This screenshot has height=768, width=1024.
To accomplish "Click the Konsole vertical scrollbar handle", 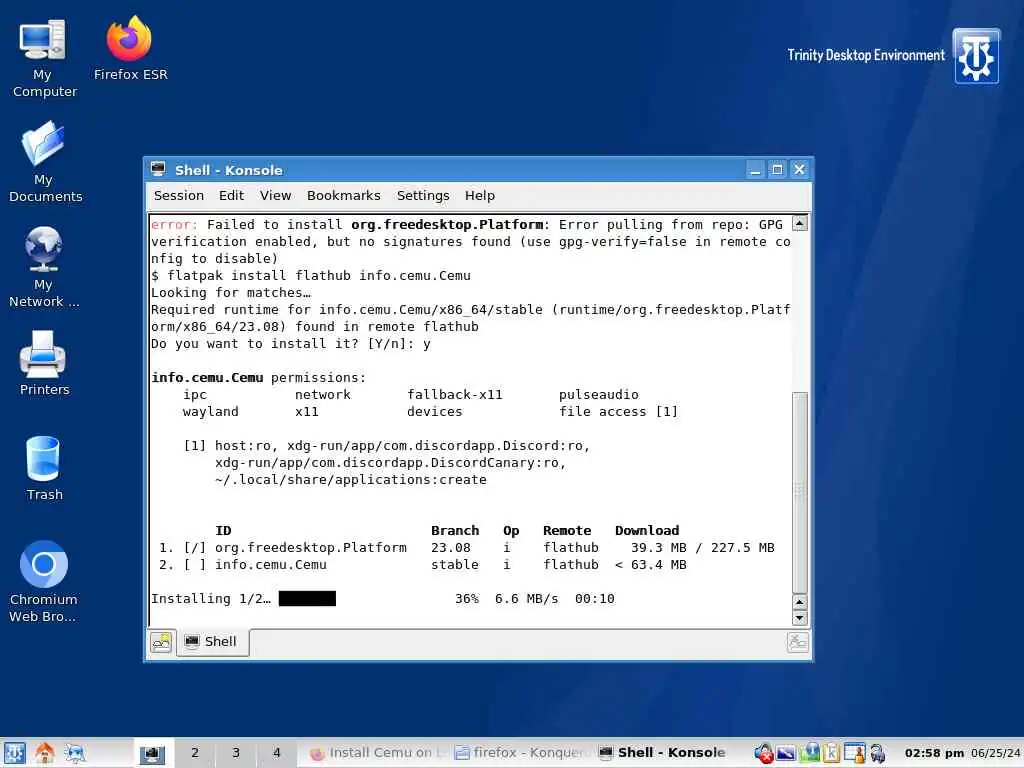I will pyautogui.click(x=799, y=491).
